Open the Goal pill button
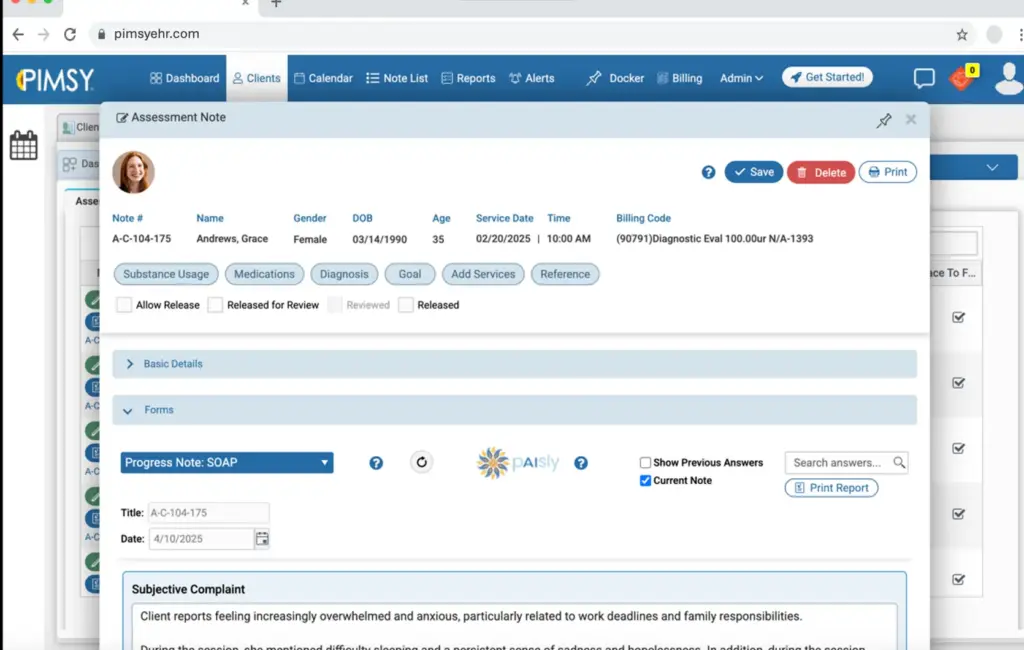Screen dimensions: 1024x650 (x=410, y=274)
